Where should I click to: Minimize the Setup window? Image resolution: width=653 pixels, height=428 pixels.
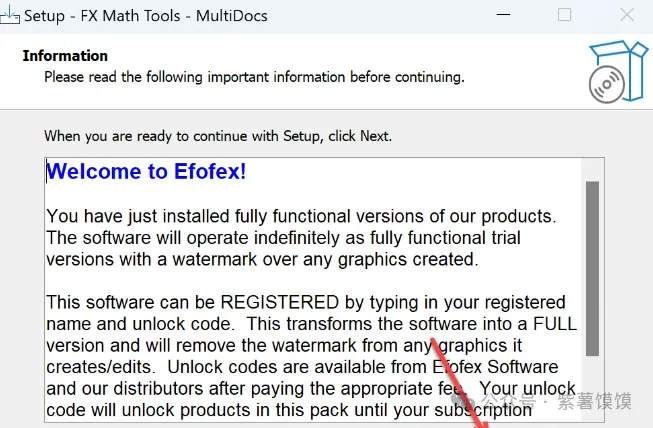pyautogui.click(x=505, y=16)
